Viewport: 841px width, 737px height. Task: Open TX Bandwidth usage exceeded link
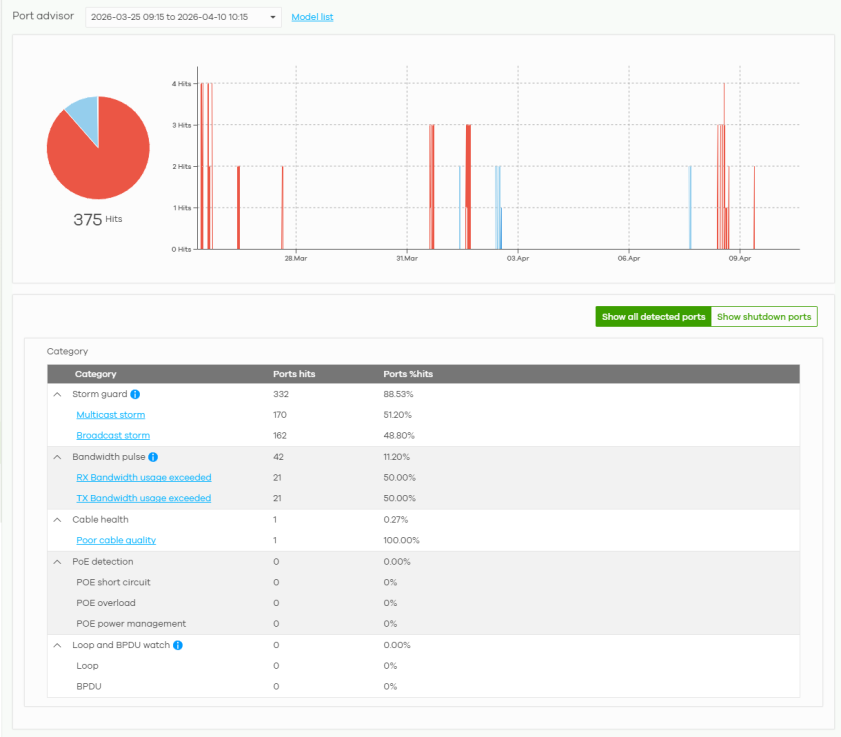coord(144,498)
